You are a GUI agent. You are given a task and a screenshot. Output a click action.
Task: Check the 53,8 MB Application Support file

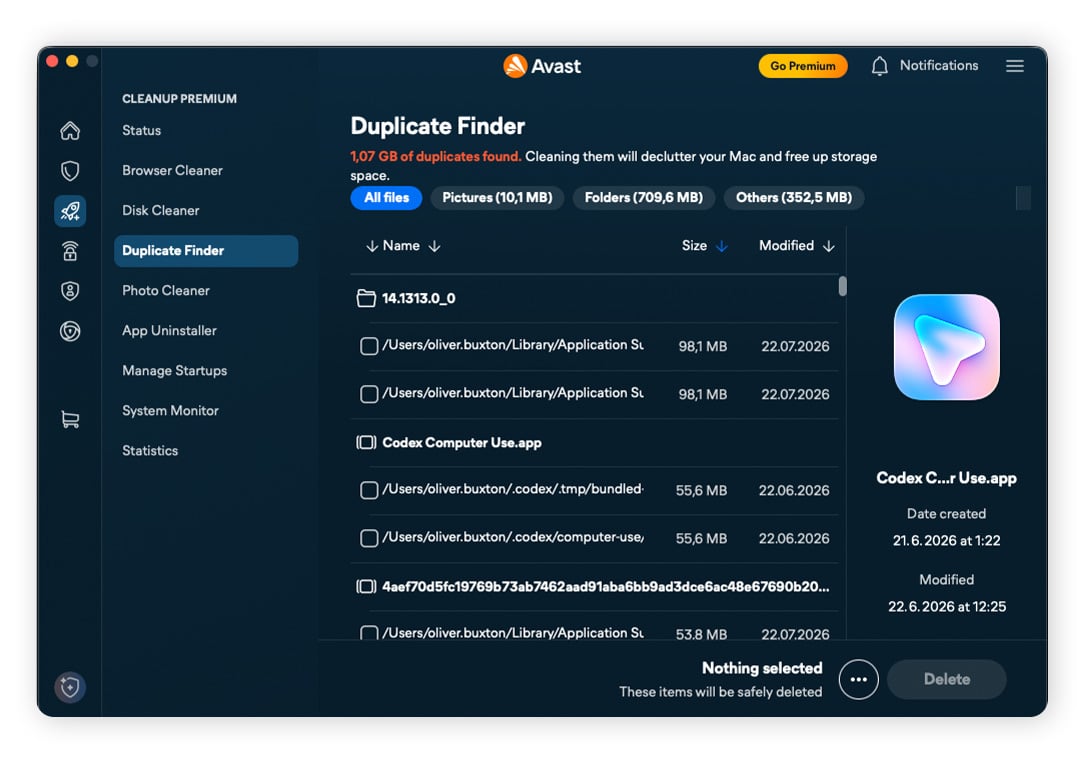pos(369,632)
